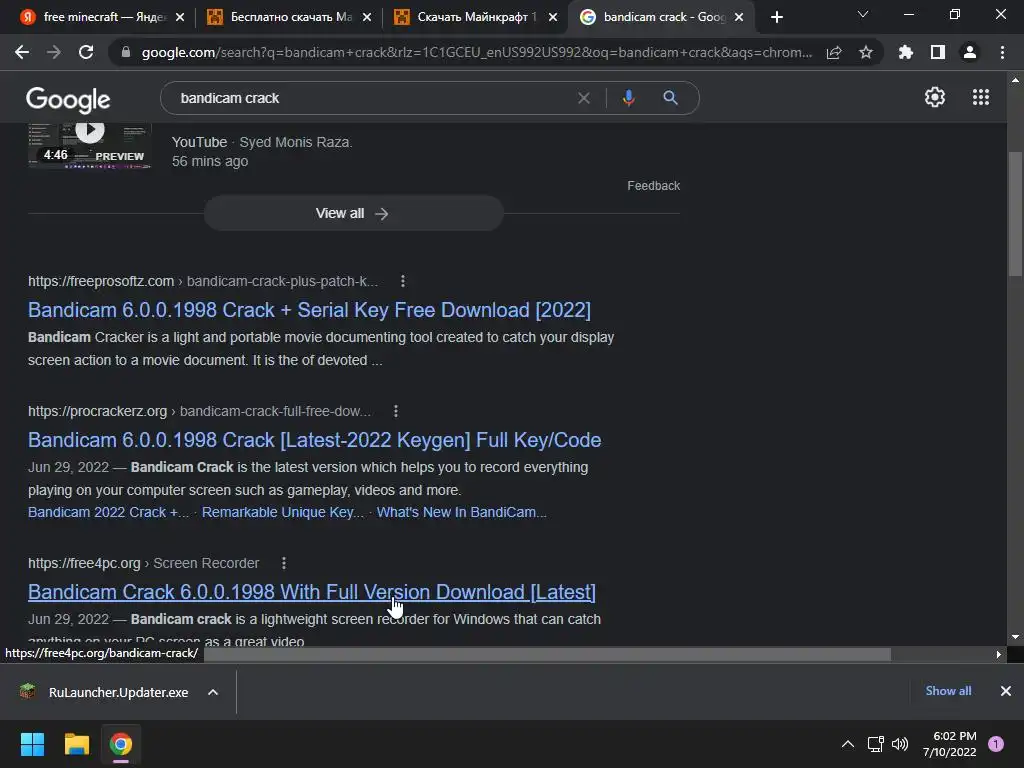Open File Explorer from the taskbar
The width and height of the screenshot is (1024, 768).
[76, 744]
